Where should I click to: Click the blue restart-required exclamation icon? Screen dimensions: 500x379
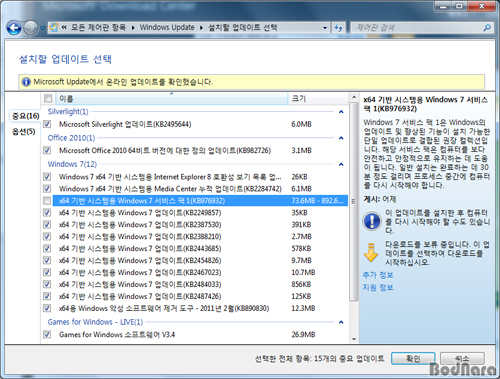tap(372, 221)
